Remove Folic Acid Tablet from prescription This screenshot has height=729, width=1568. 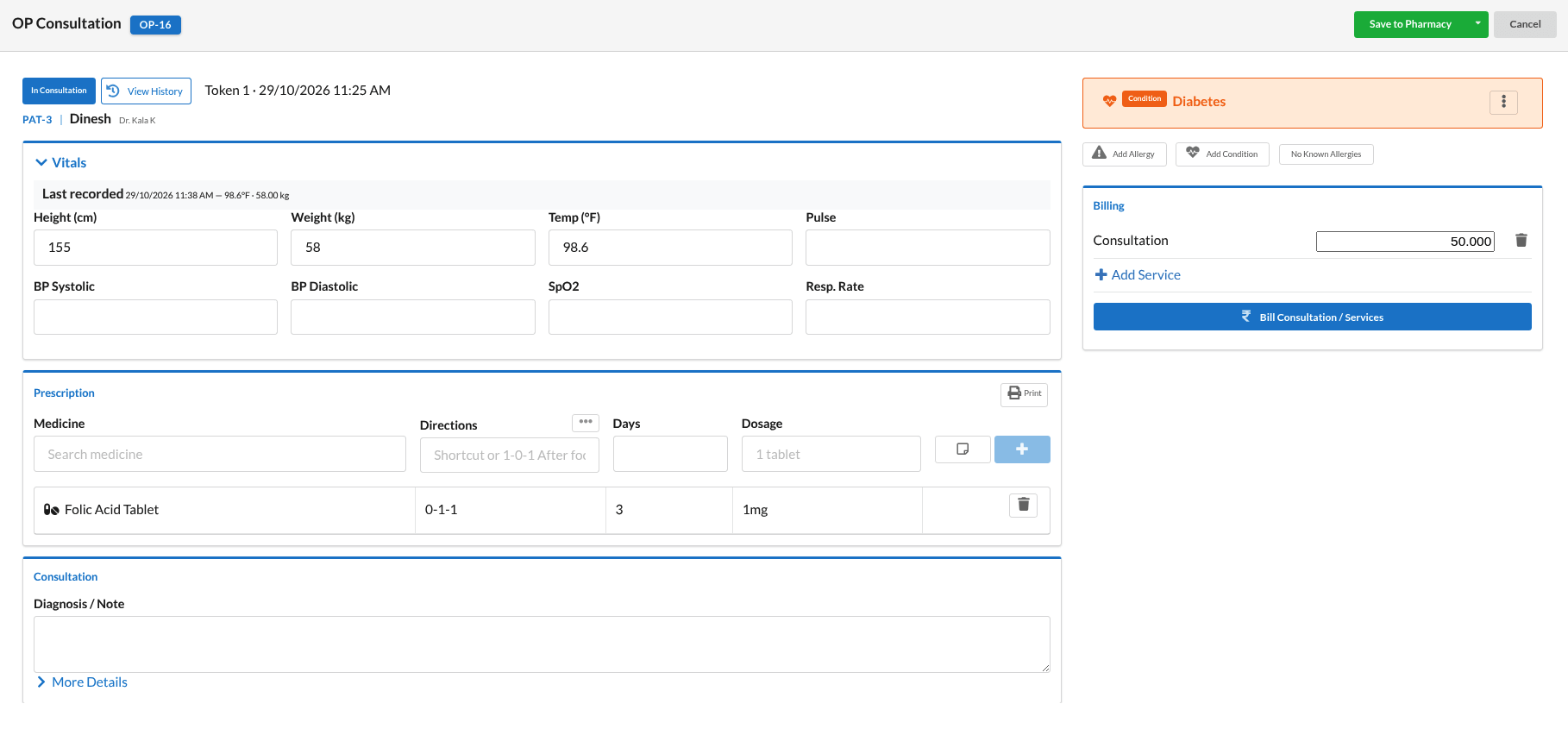[x=1023, y=505]
